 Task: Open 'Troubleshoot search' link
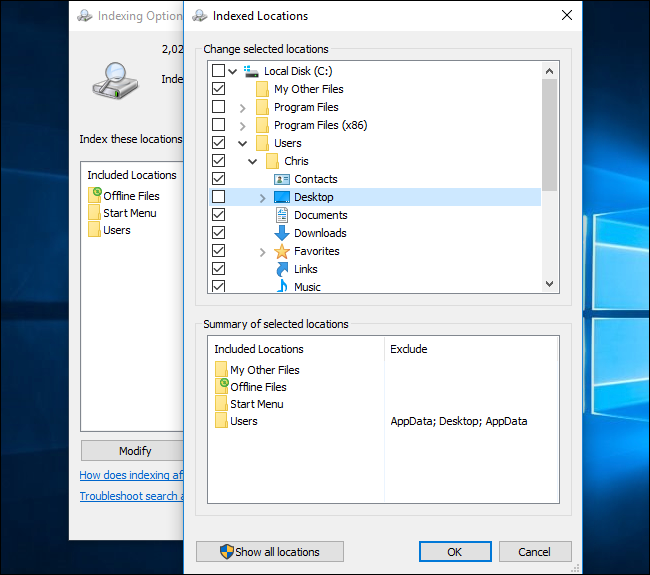[131, 496]
